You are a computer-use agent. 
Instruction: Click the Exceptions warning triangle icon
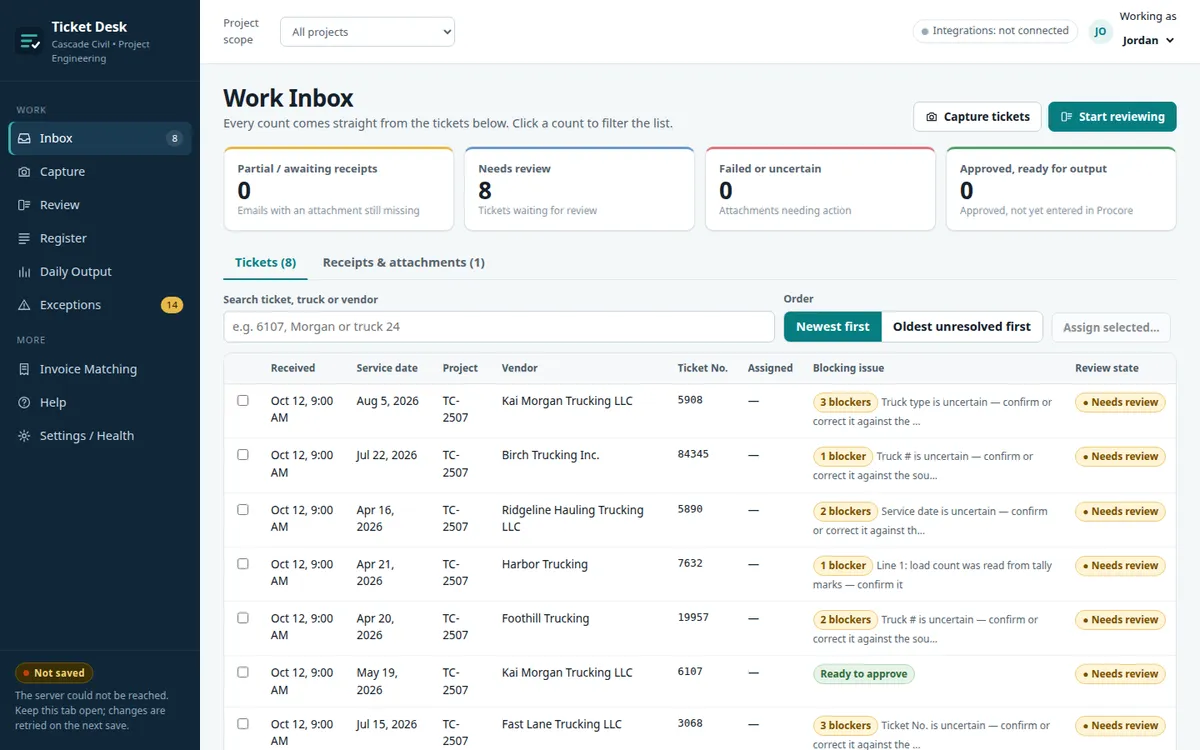[x=24, y=305]
